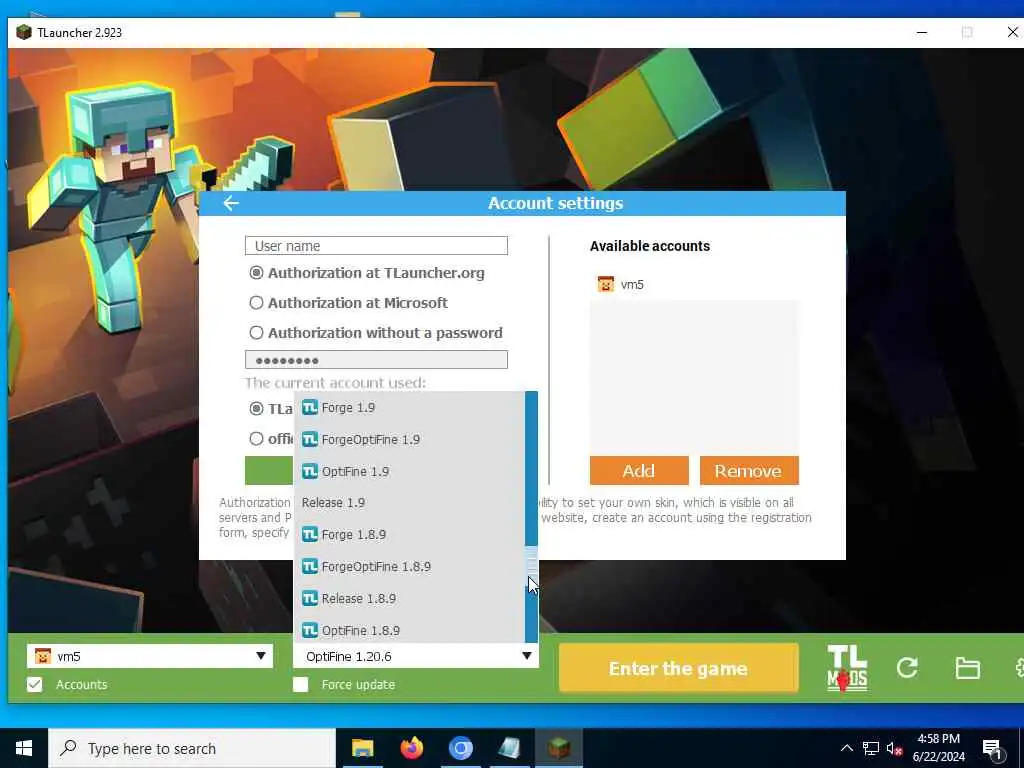This screenshot has width=1024, height=768.
Task: Enable the Force update checkbox
Action: [300, 684]
